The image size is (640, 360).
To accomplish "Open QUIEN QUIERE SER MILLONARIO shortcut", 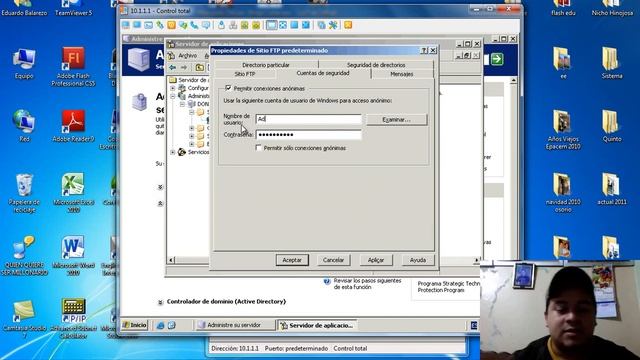I will pyautogui.click(x=24, y=256).
